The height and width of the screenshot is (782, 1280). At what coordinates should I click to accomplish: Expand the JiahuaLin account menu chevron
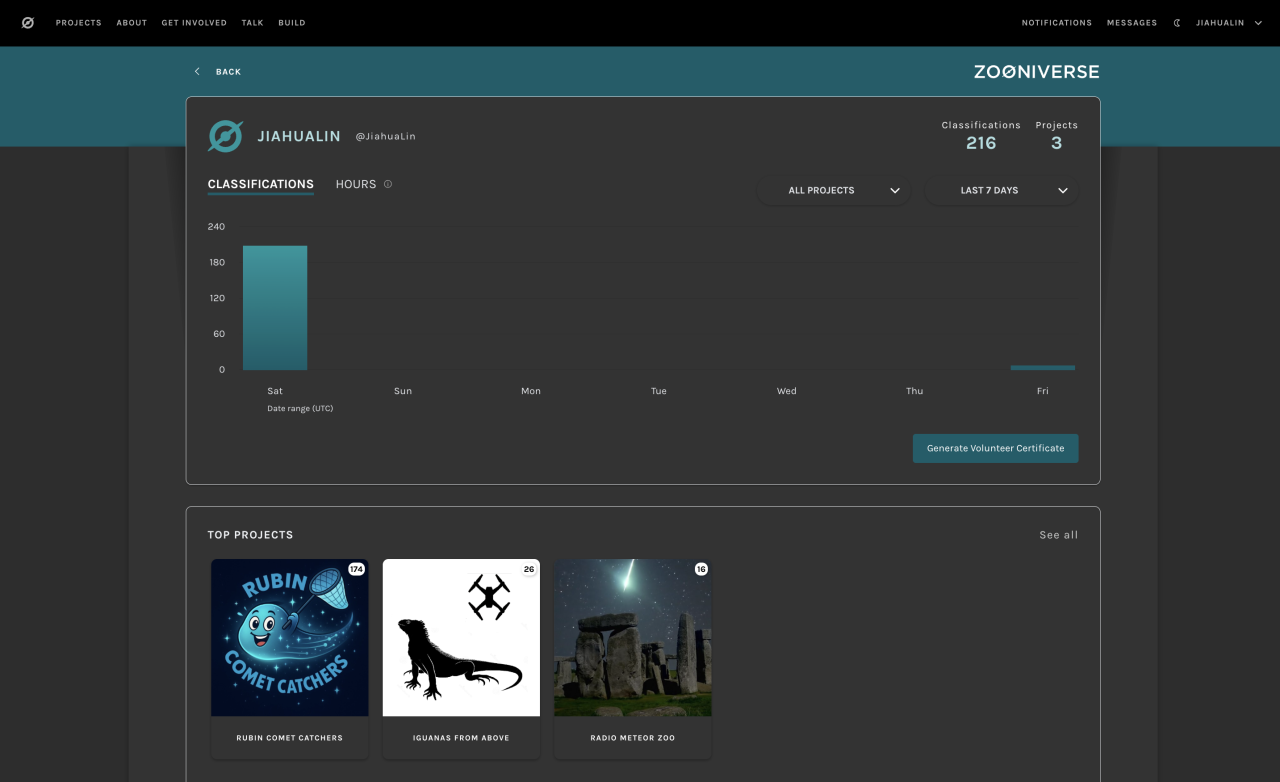click(1258, 23)
